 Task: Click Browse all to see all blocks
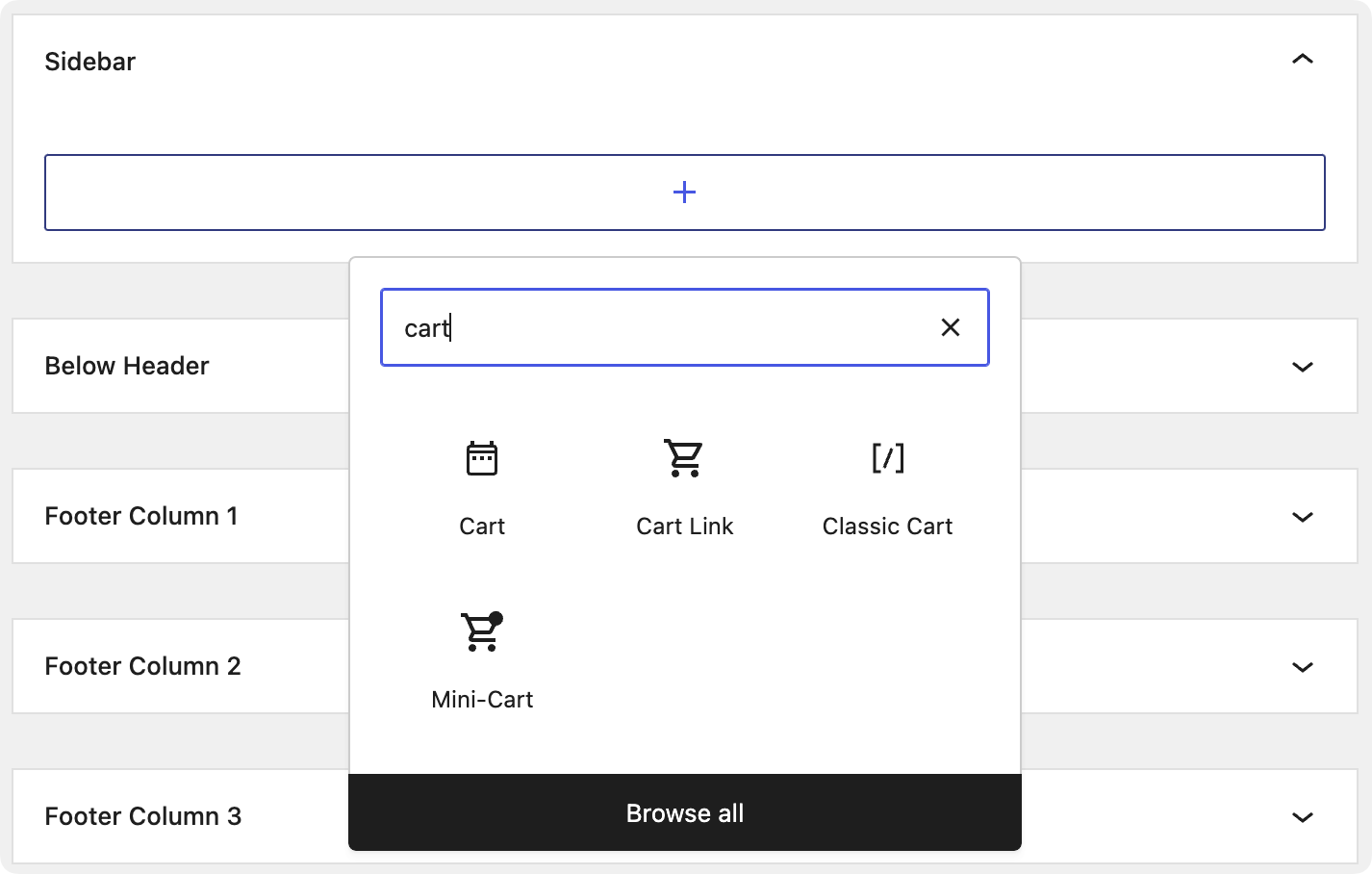point(684,812)
